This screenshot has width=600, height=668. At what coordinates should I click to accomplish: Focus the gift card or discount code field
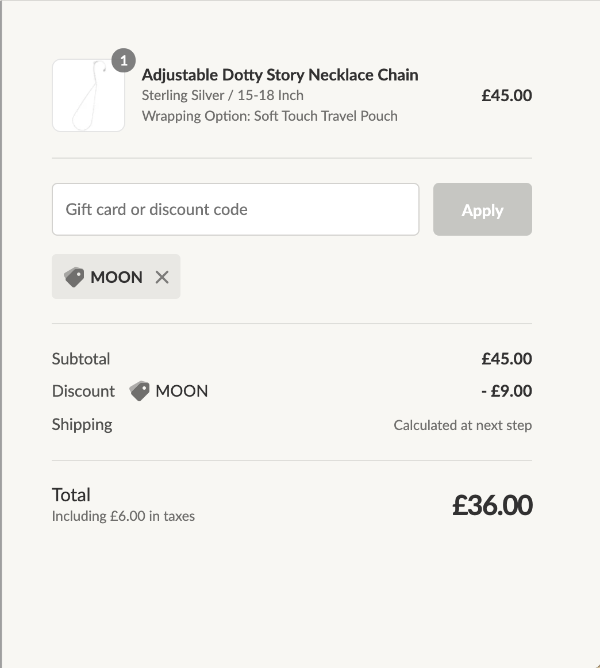pyautogui.click(x=235, y=209)
